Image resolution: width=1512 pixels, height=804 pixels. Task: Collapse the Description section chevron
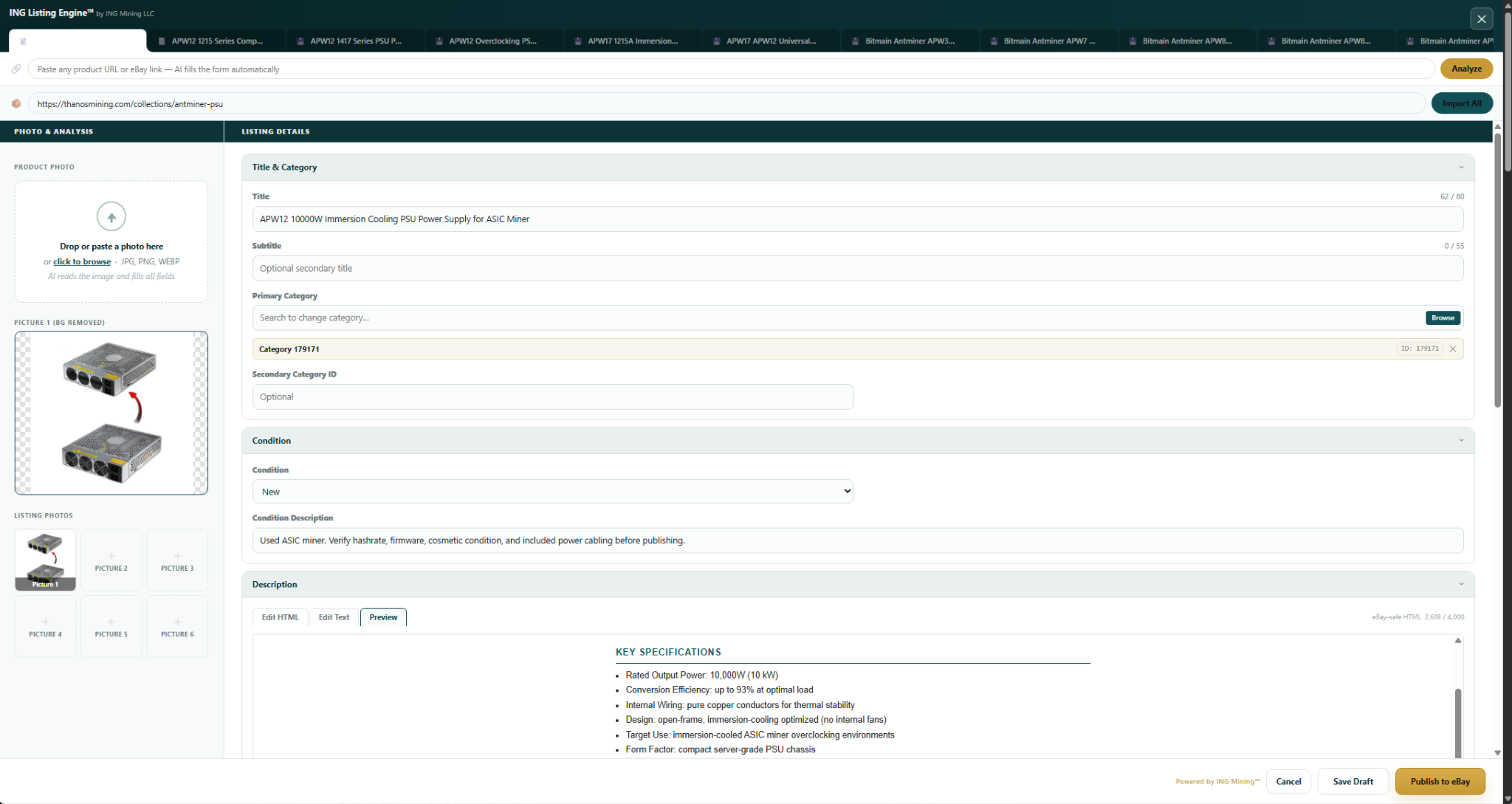(x=1461, y=584)
